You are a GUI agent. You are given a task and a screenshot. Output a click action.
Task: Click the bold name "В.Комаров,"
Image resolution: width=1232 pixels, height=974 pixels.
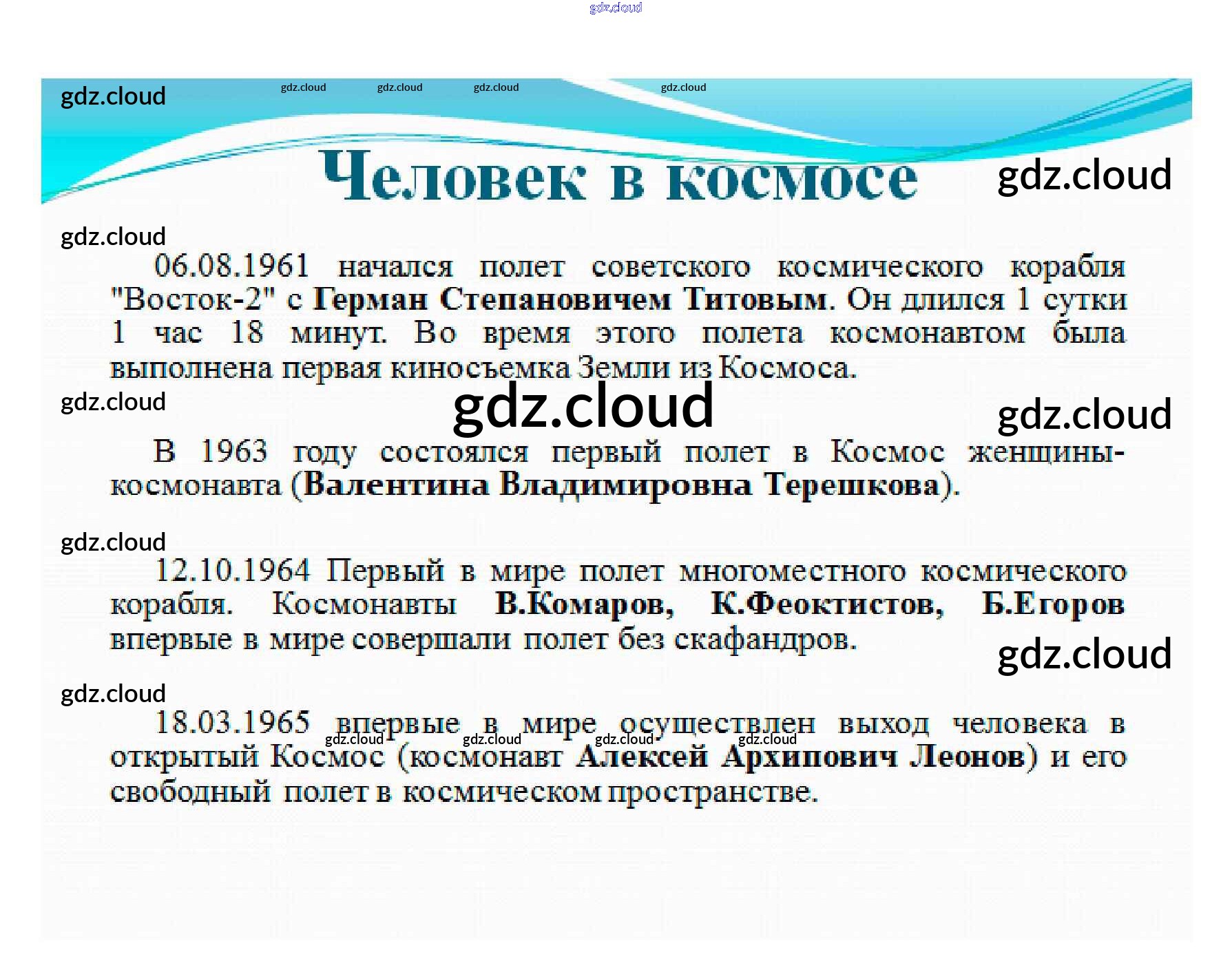coord(584,604)
